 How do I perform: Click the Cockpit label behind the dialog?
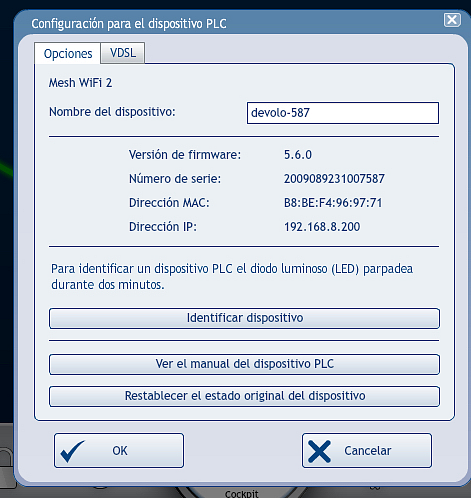click(x=242, y=494)
